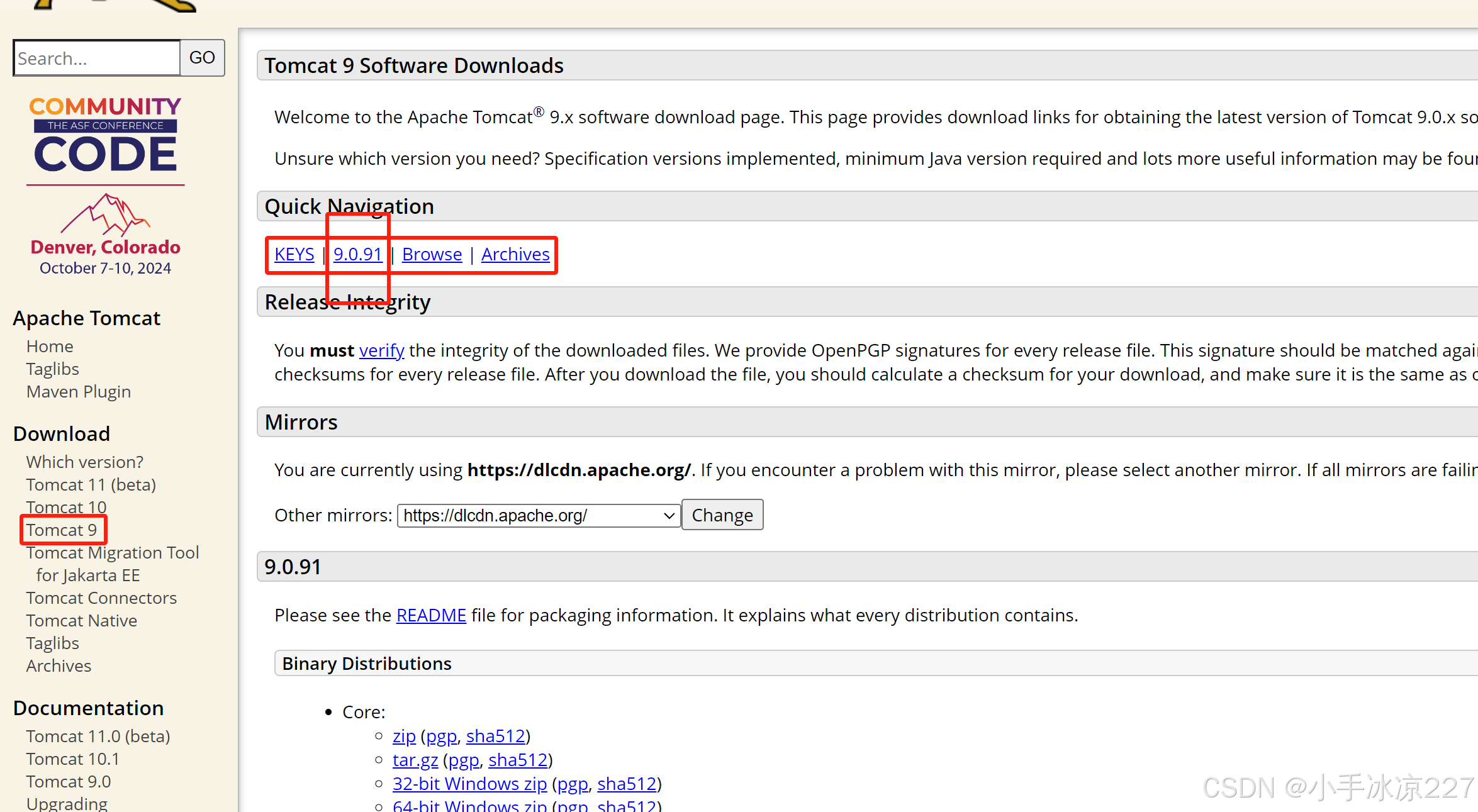Click the Search input field

pos(97,58)
